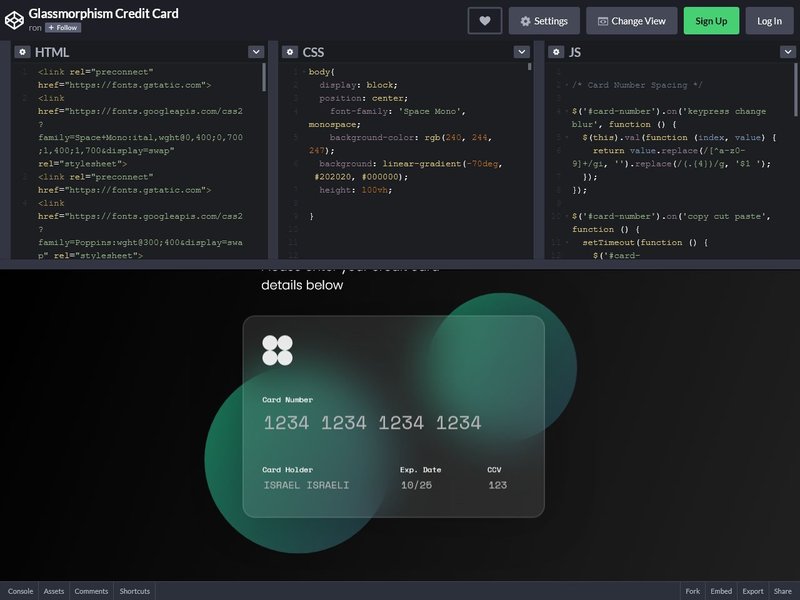Click the HTML editor scrollbar
Screen dimensions: 800x600
264,78
